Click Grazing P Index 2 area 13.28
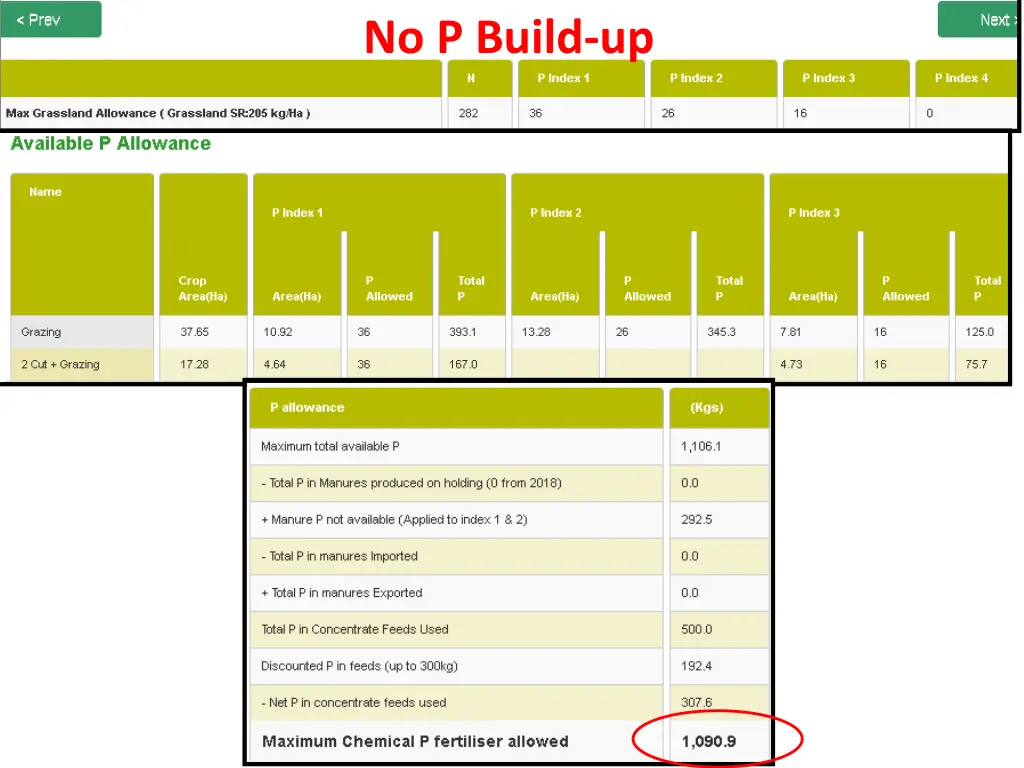Viewport: 1024px width, 768px height. click(x=536, y=332)
